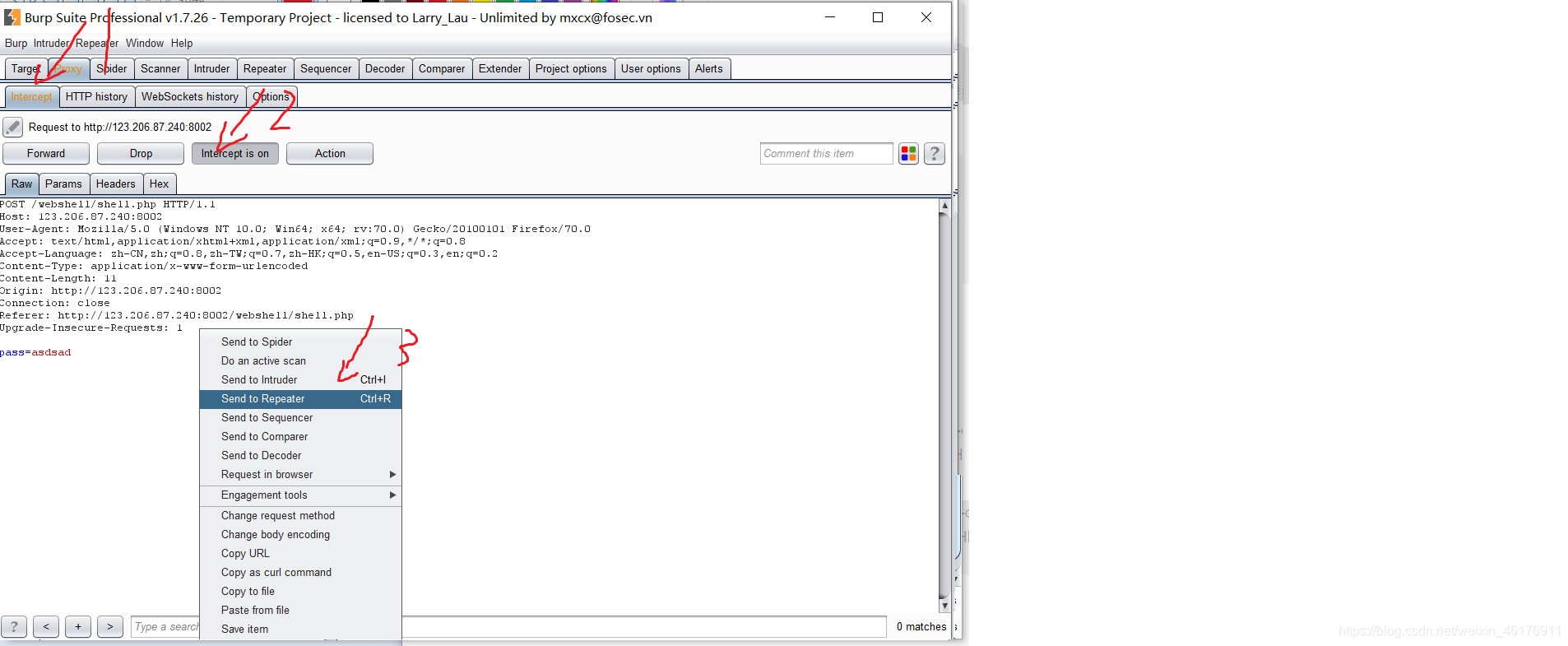Viewport: 1568px width, 646px height.
Task: Select Save item in context menu
Action: [300, 630]
